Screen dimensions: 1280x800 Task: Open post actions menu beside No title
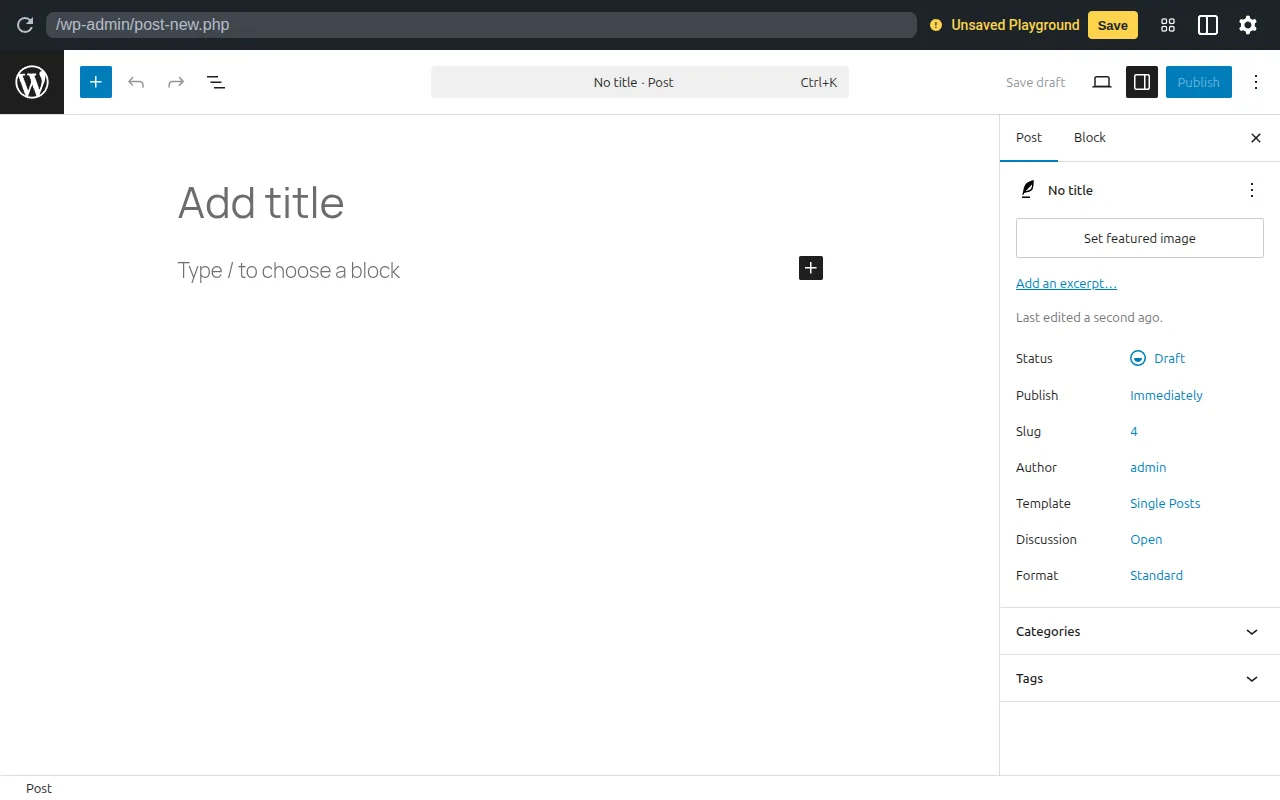[x=1251, y=189]
